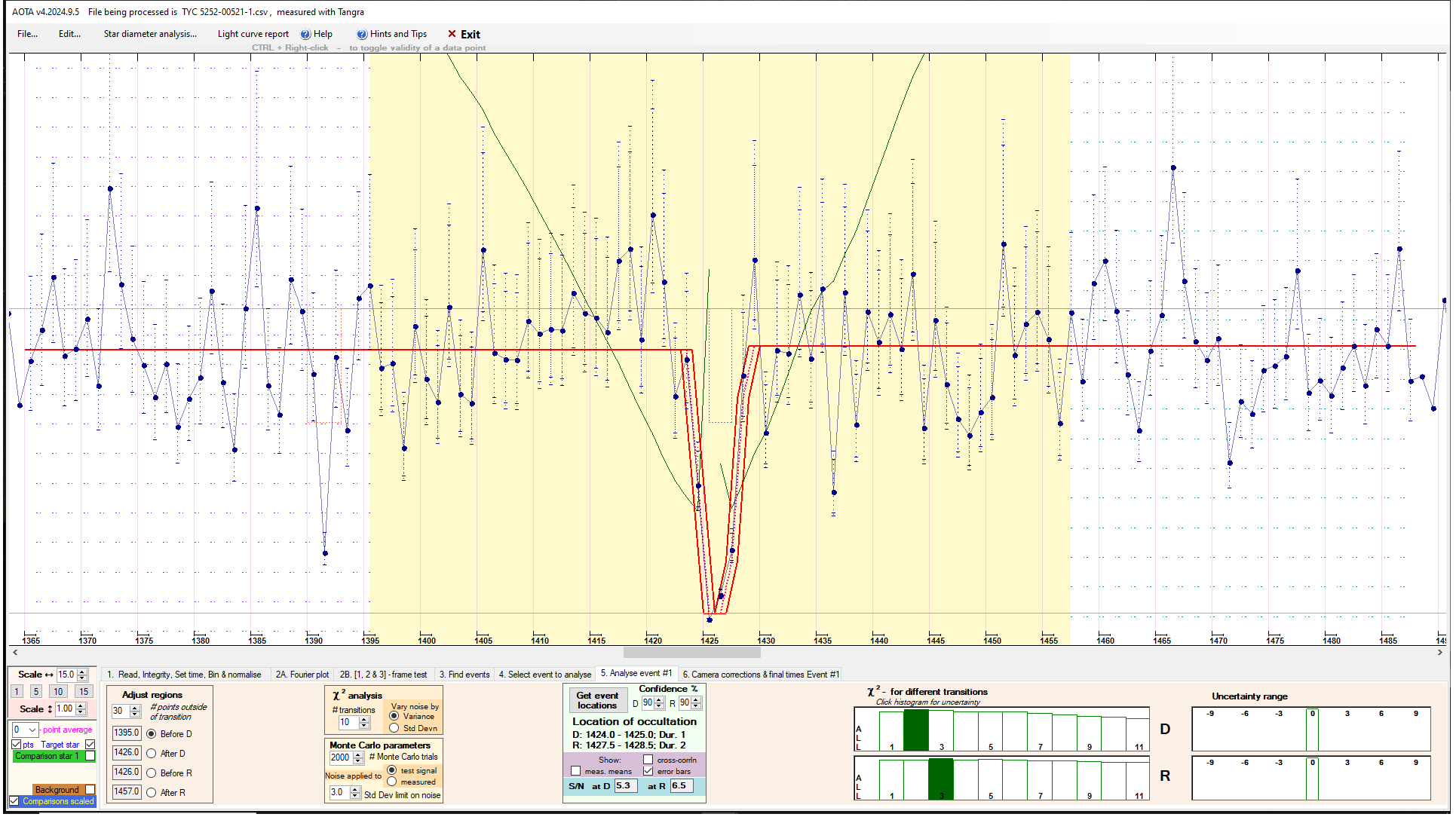Click bar 5 in D chi-square histogram

pos(990,730)
